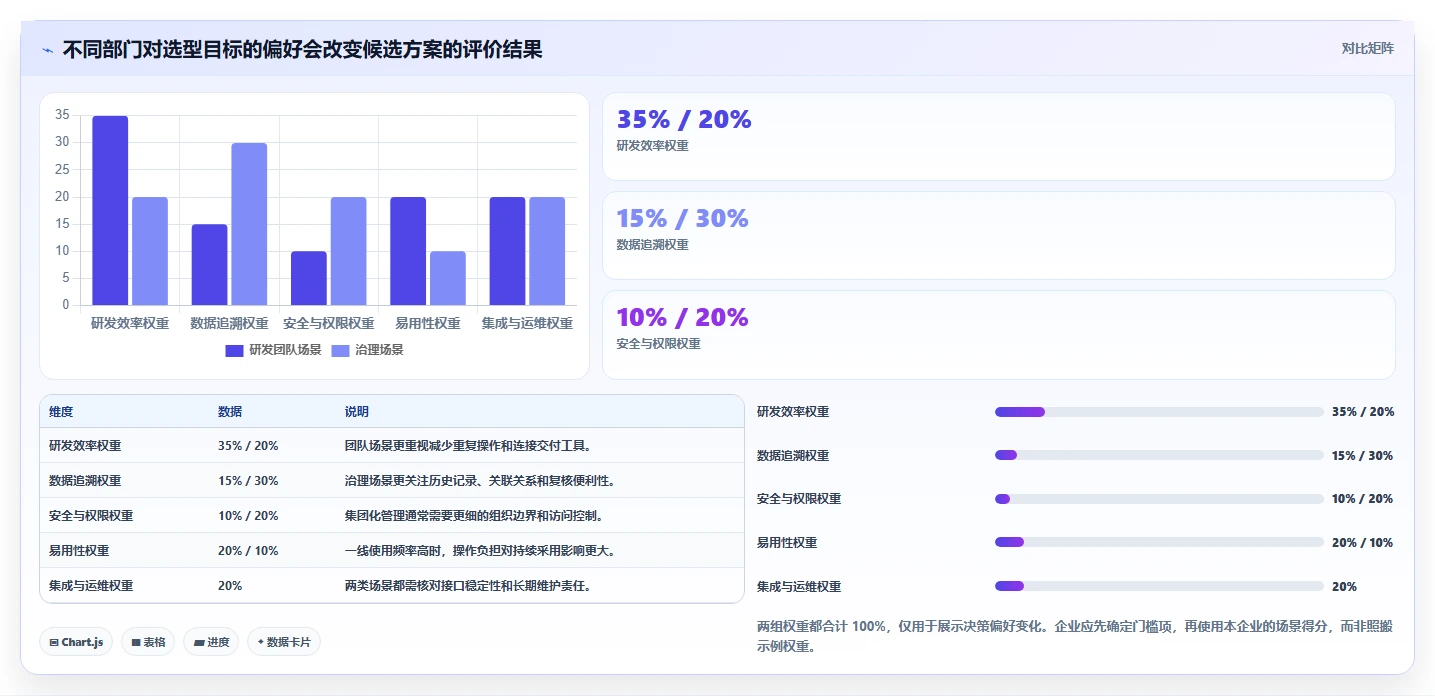Click the 两类场景都需核对接口 description cell
Image resolution: width=1435 pixels, height=696 pixels.
[x=468, y=586]
